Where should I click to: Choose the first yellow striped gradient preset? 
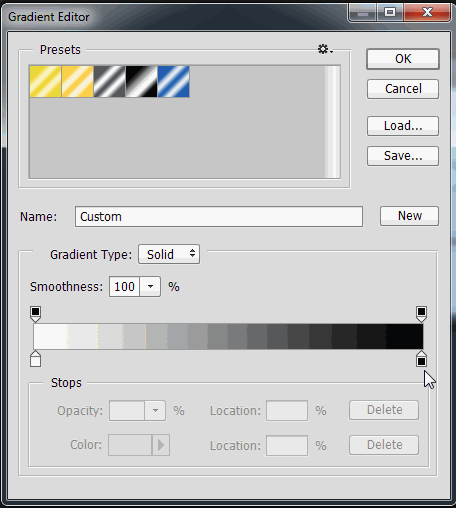click(45, 81)
